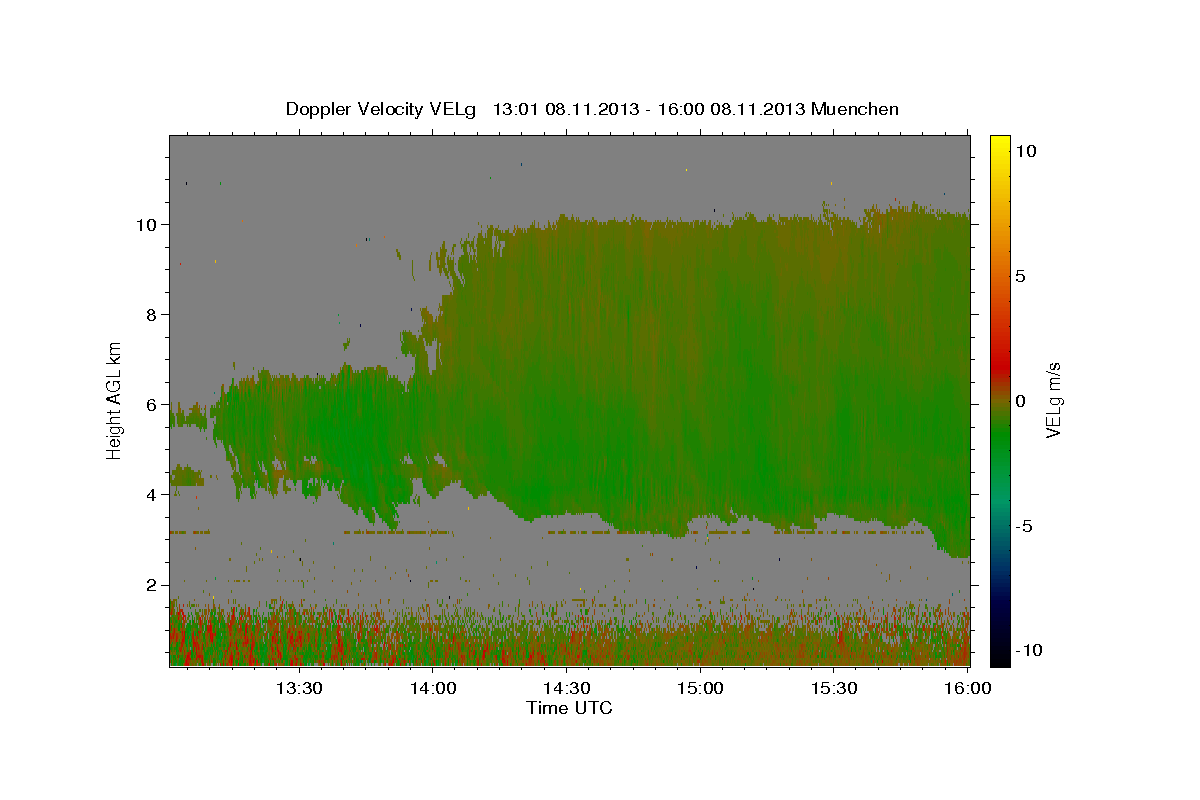Click the colorbar label 'VELg m/s'

[x=1053, y=400]
